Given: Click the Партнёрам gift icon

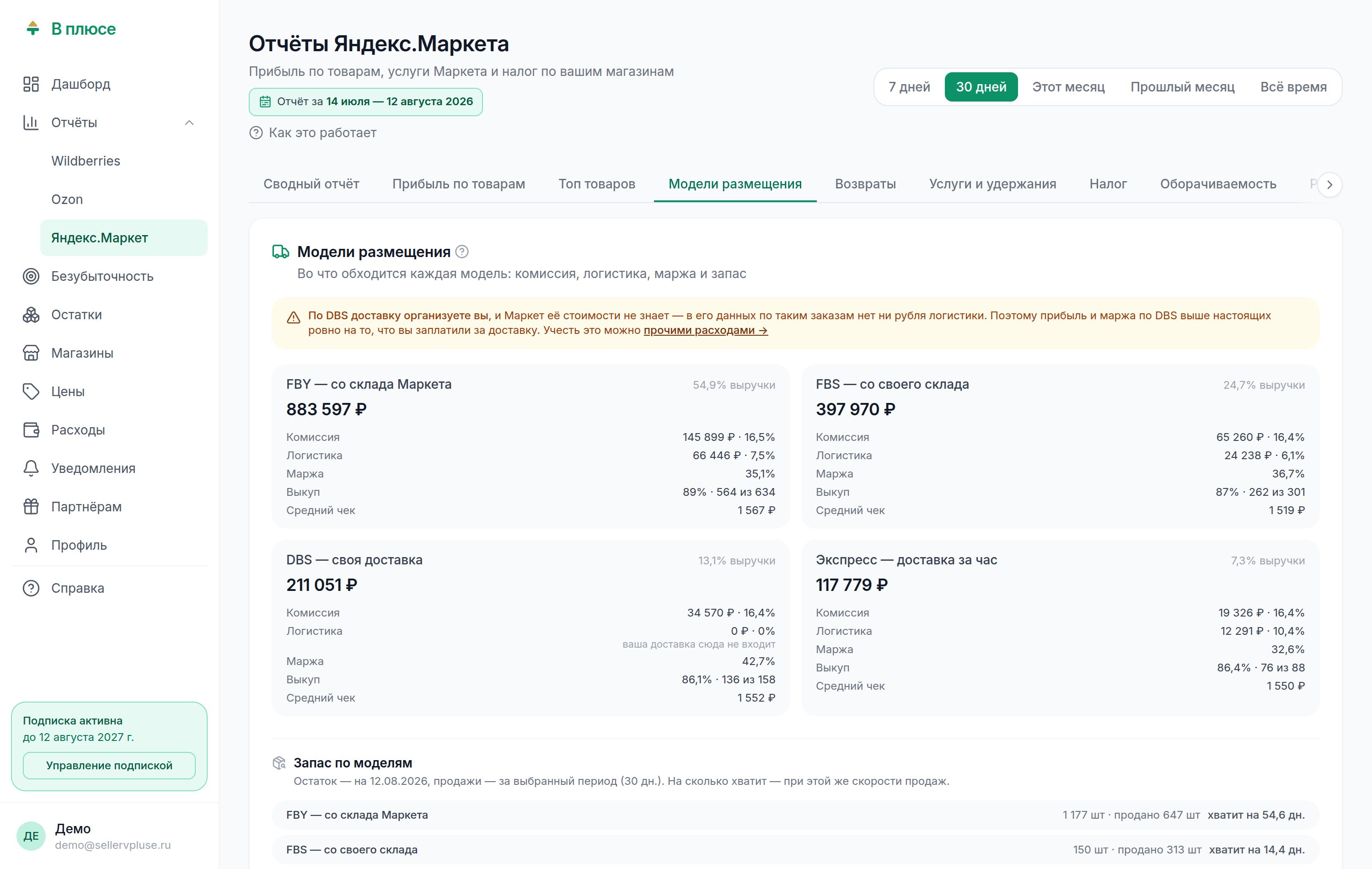Looking at the screenshot, I should coord(31,507).
